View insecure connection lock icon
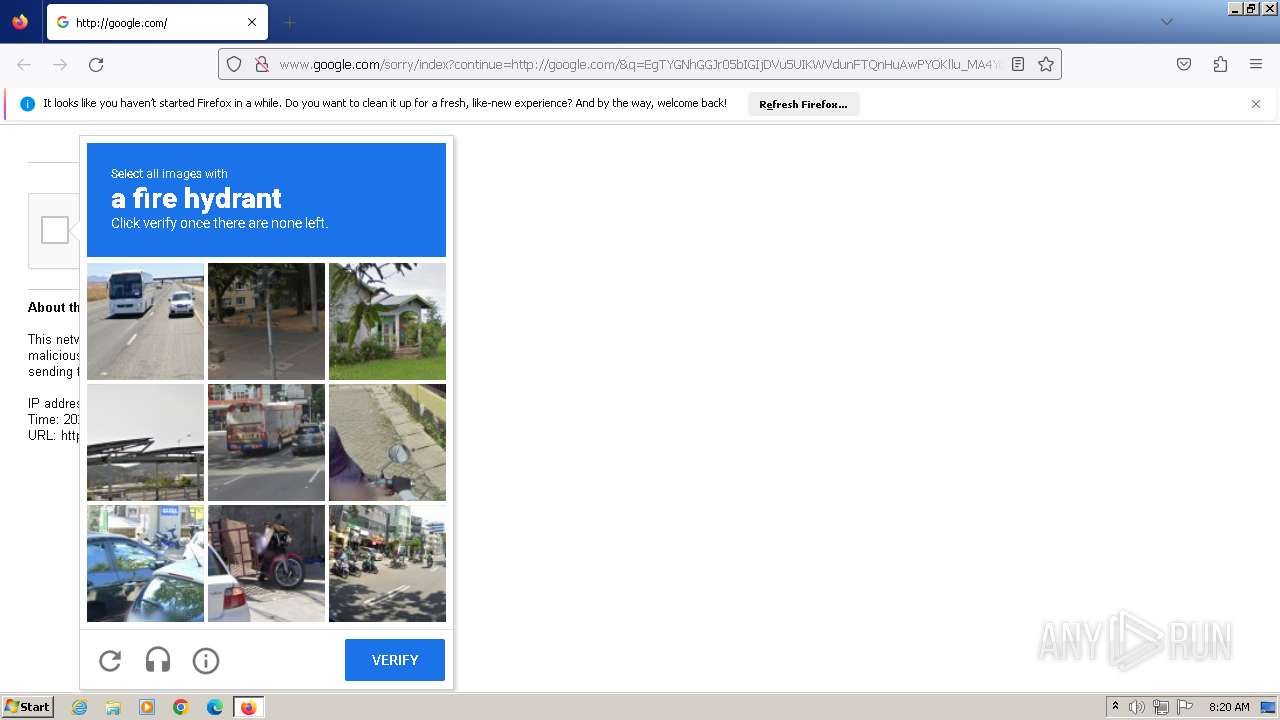 pyautogui.click(x=261, y=64)
